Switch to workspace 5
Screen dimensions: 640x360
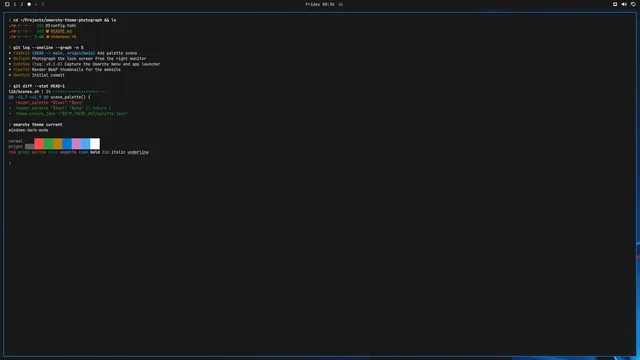(x=42, y=4)
